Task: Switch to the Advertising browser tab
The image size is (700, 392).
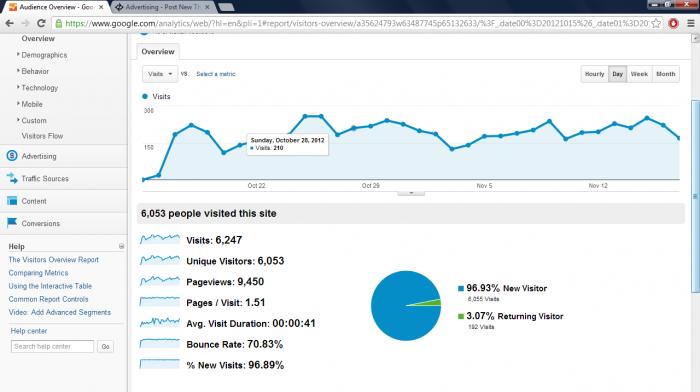Action: pyautogui.click(x=163, y=7)
